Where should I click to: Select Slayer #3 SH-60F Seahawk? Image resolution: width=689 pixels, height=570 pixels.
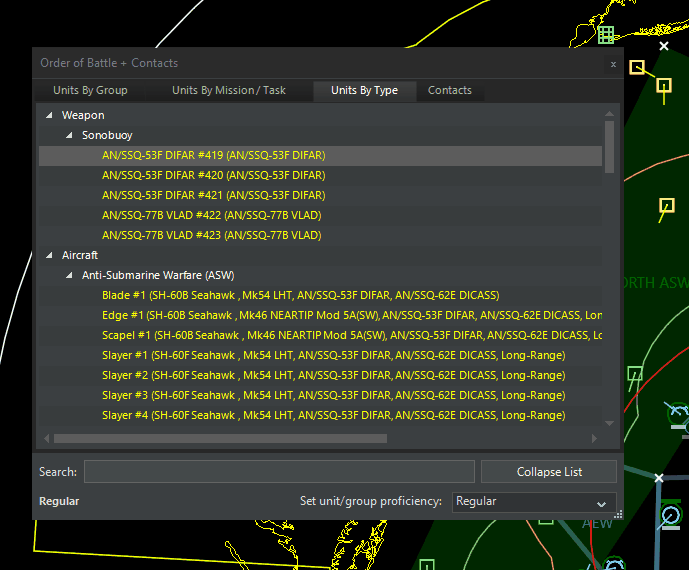pos(320,396)
